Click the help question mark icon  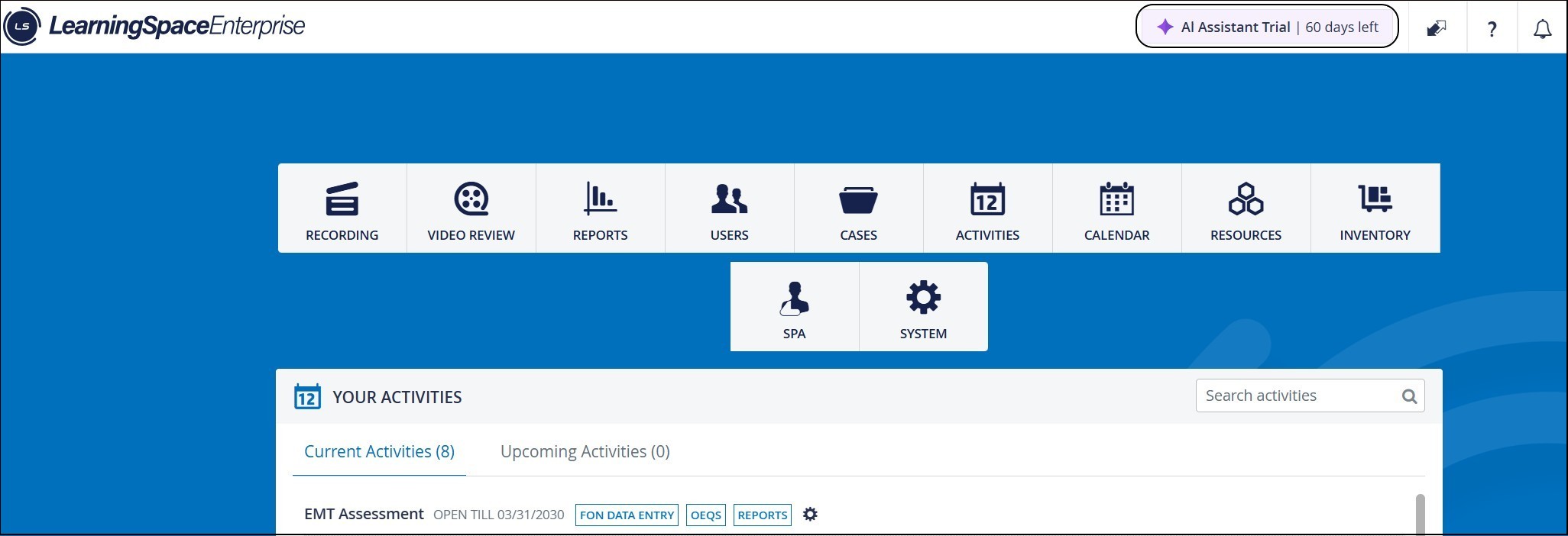point(1492,29)
